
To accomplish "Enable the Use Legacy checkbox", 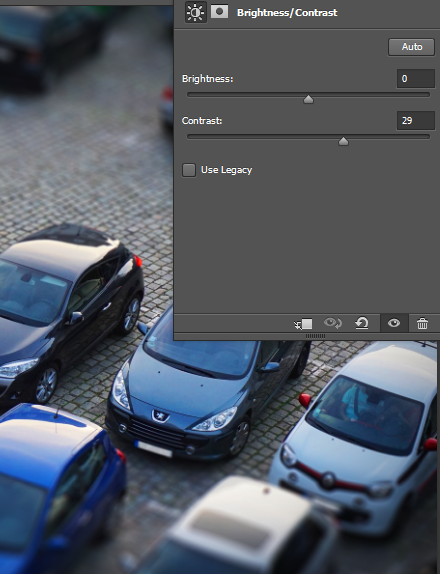I will coord(189,170).
